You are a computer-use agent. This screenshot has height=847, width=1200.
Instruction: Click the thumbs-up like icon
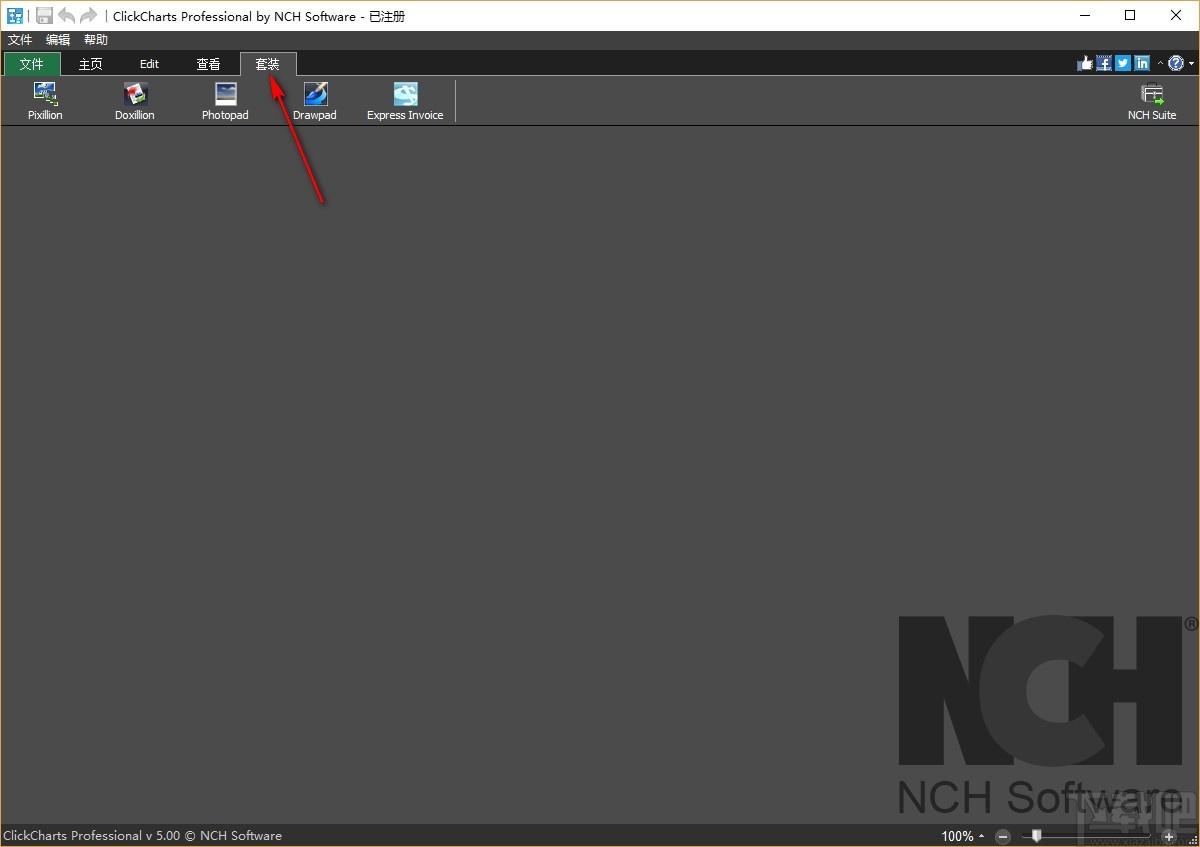(x=1085, y=63)
